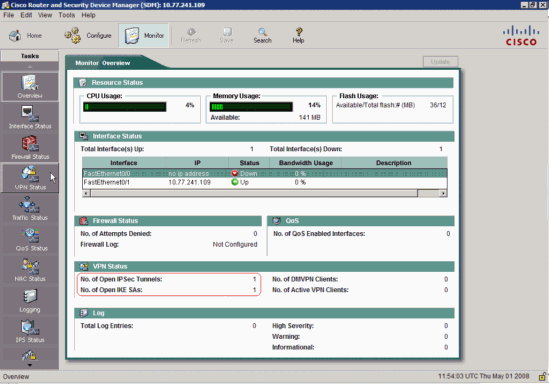
Task: Open the Logging task
Action: tap(30, 300)
